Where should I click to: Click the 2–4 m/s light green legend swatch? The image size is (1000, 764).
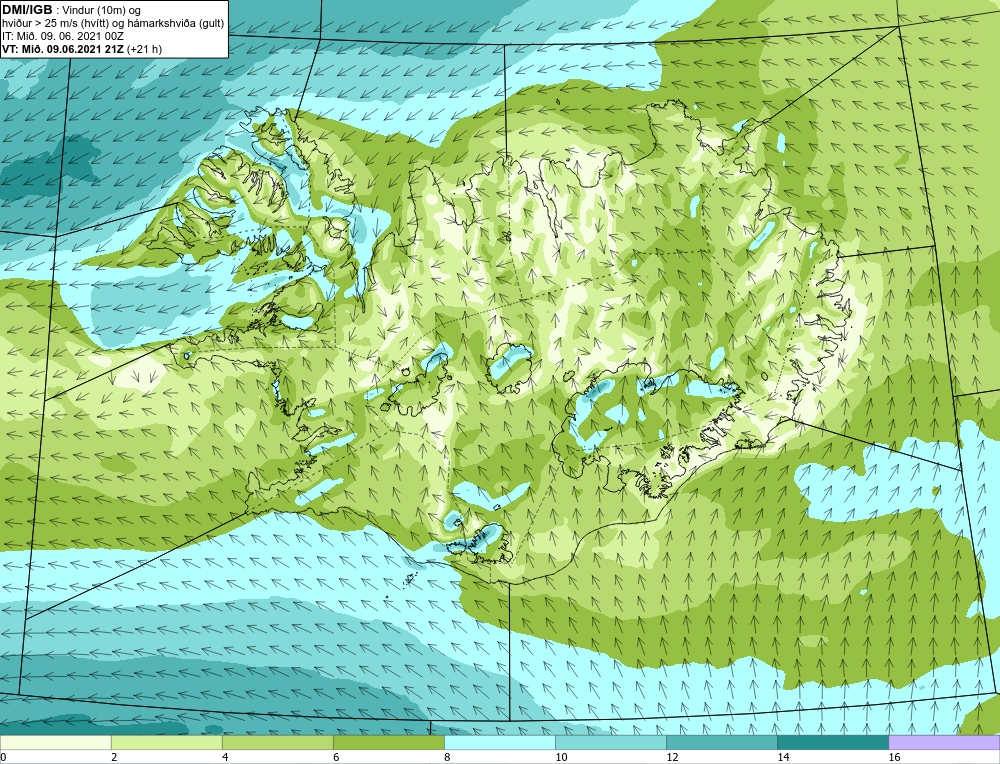point(166,742)
